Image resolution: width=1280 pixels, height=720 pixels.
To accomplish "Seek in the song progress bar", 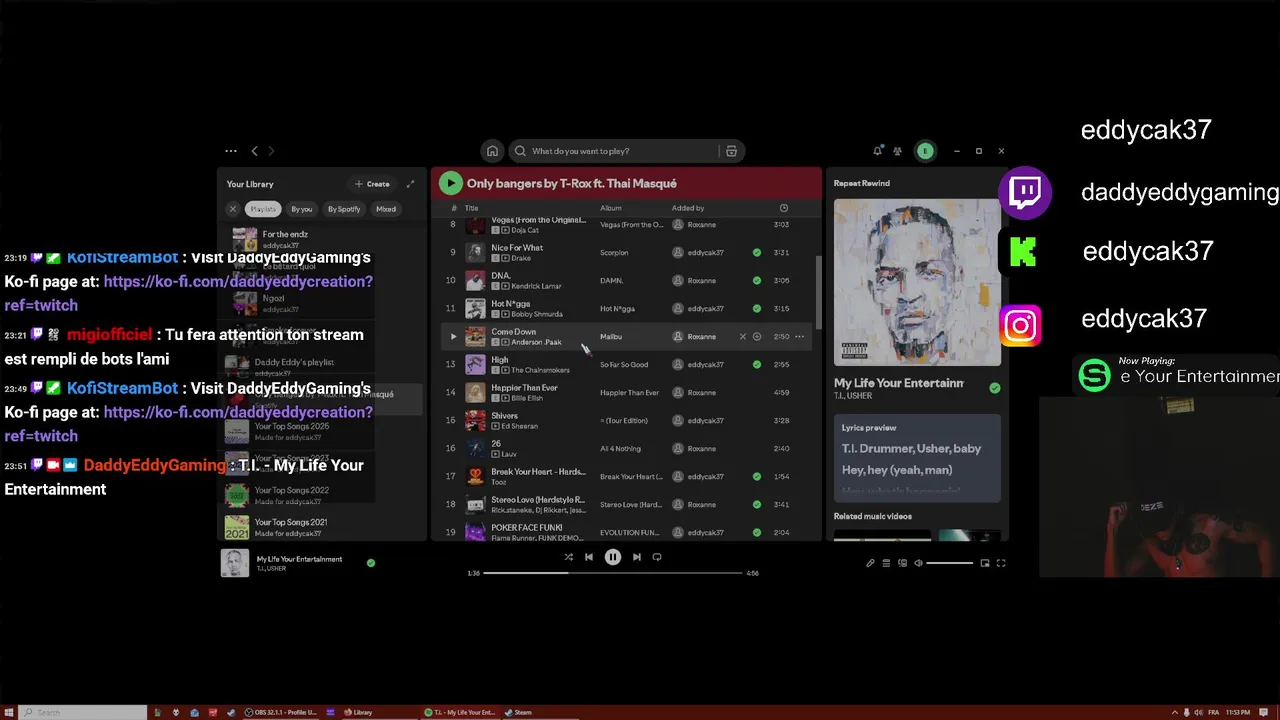I will [613, 573].
